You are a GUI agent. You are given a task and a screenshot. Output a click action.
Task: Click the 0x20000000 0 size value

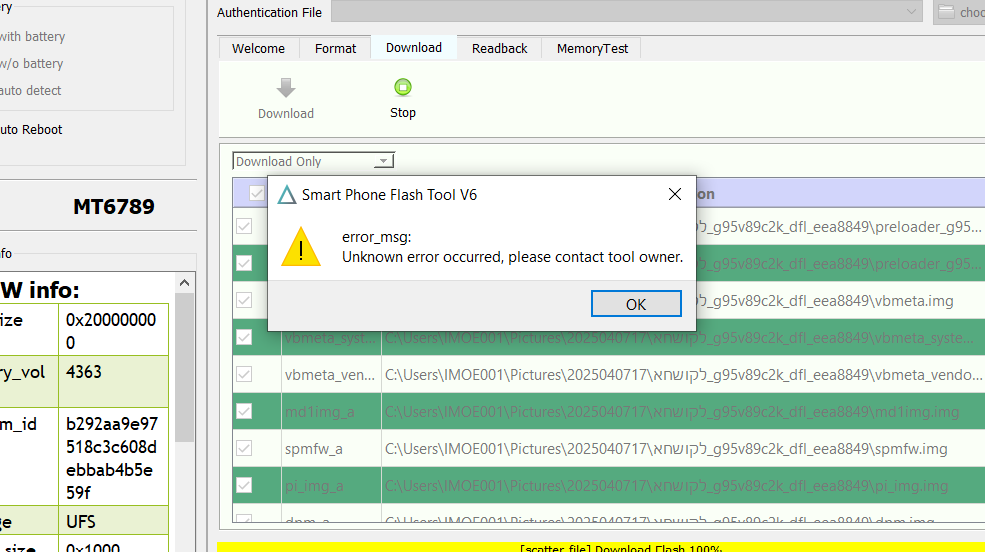(x=111, y=331)
